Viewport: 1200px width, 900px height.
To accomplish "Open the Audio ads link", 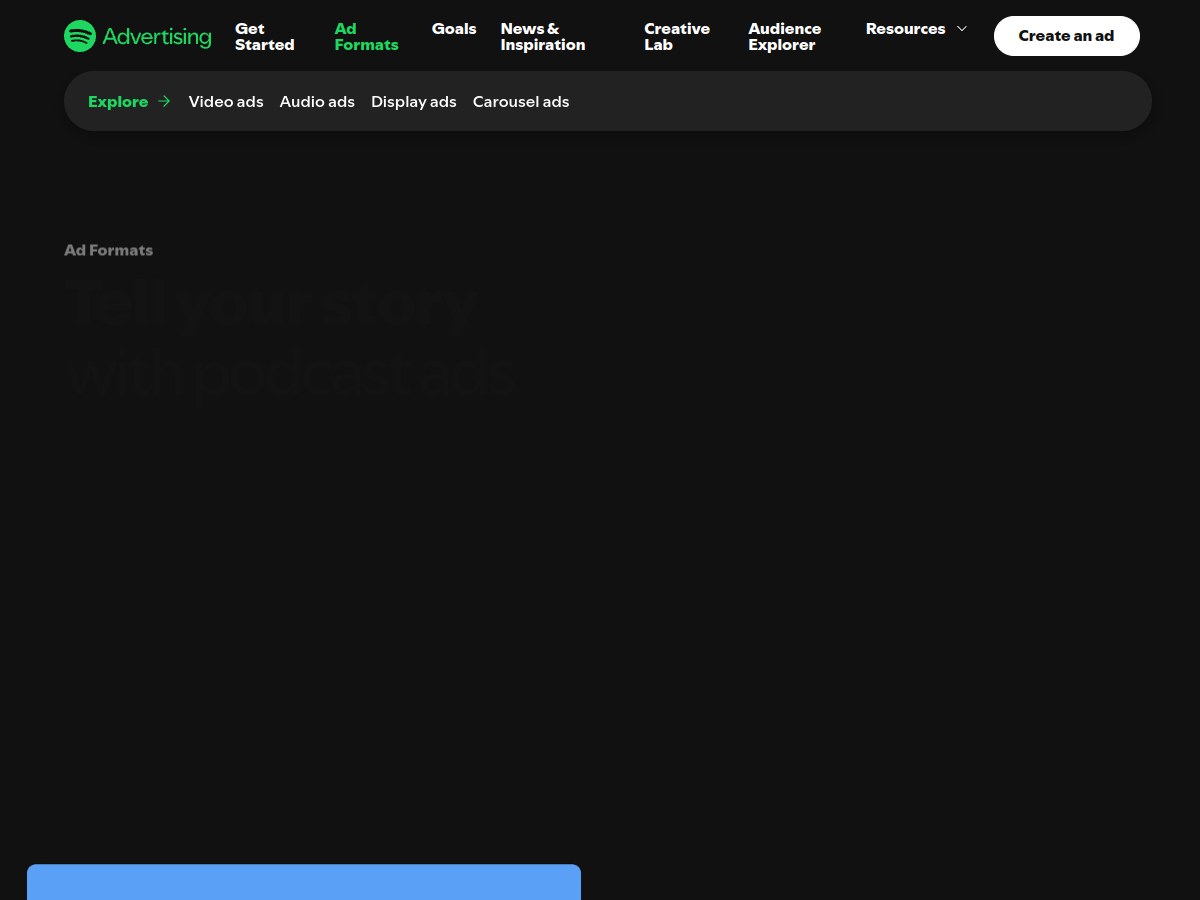I will tap(317, 101).
